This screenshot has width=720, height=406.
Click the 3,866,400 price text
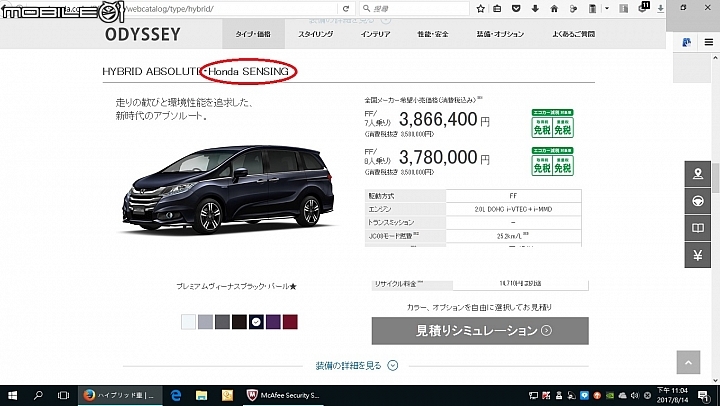(x=438, y=120)
